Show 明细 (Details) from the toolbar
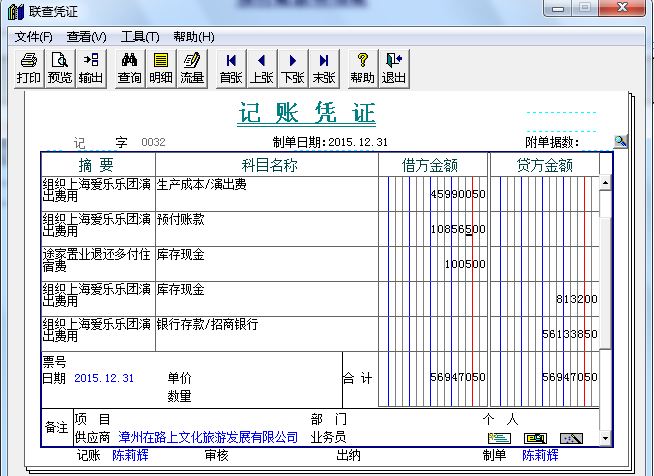The width and height of the screenshot is (654, 476). (161, 67)
